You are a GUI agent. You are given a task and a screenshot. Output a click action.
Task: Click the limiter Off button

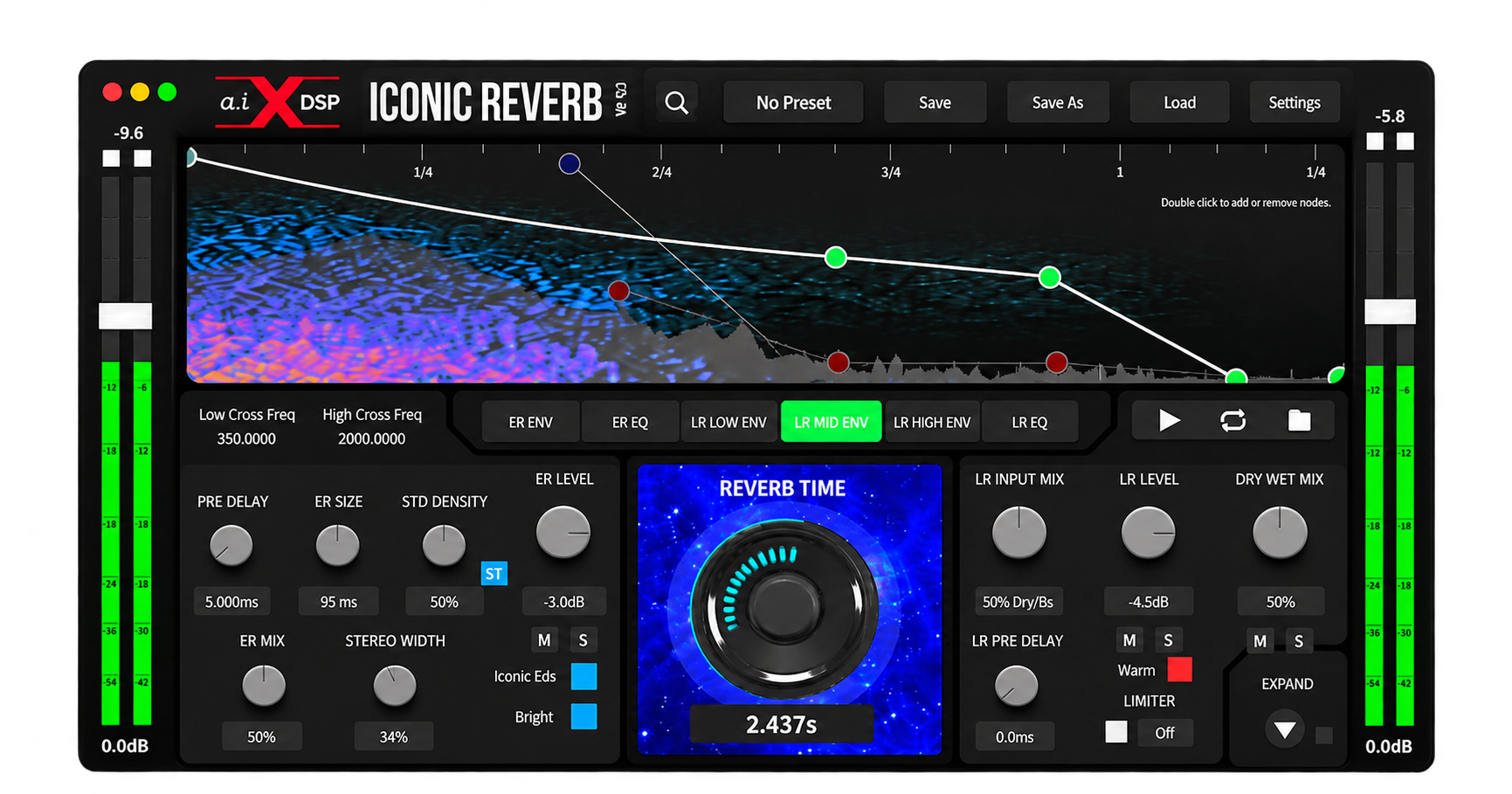[x=1164, y=733]
